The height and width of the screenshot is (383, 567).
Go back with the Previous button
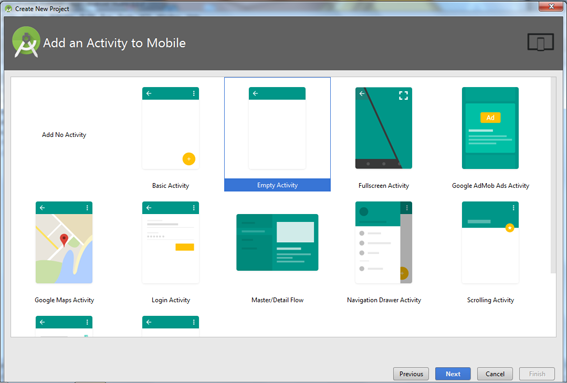(411, 374)
